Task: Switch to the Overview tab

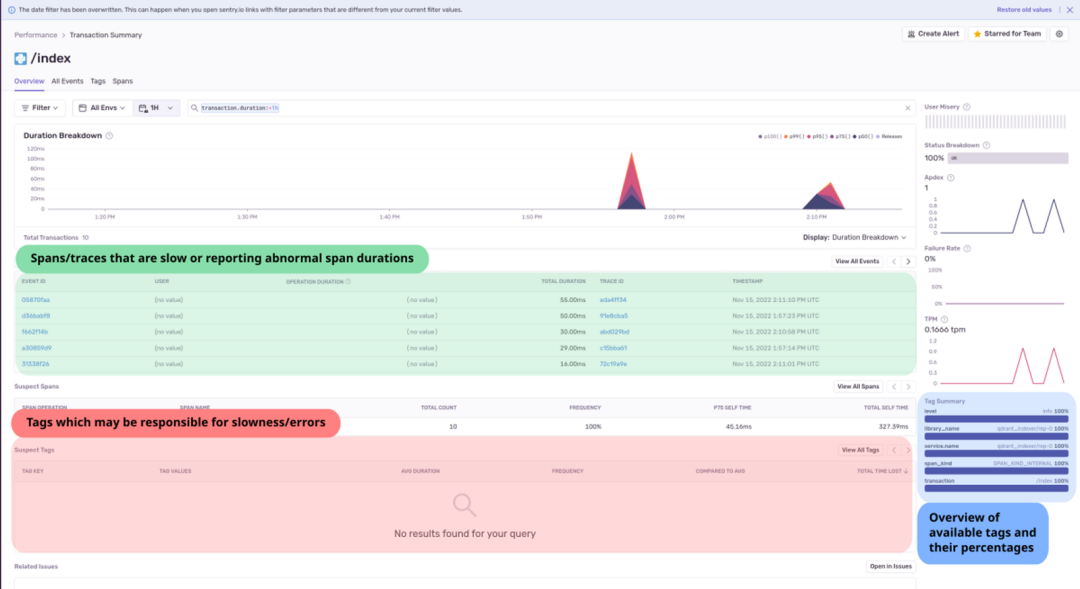Action: [29, 81]
